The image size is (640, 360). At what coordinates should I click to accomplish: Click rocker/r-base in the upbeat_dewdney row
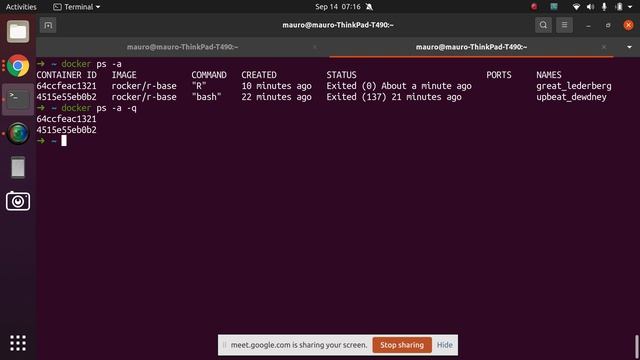[144, 97]
